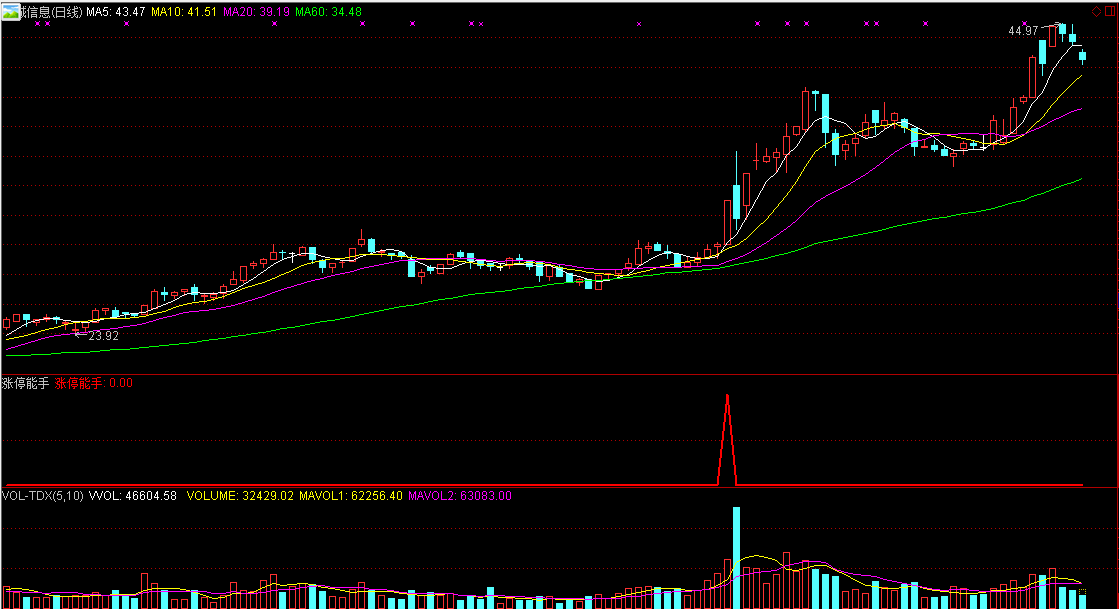1119x609 pixels.
Task: Click the landscape picture icon in the corner
Action: pos(11,11)
